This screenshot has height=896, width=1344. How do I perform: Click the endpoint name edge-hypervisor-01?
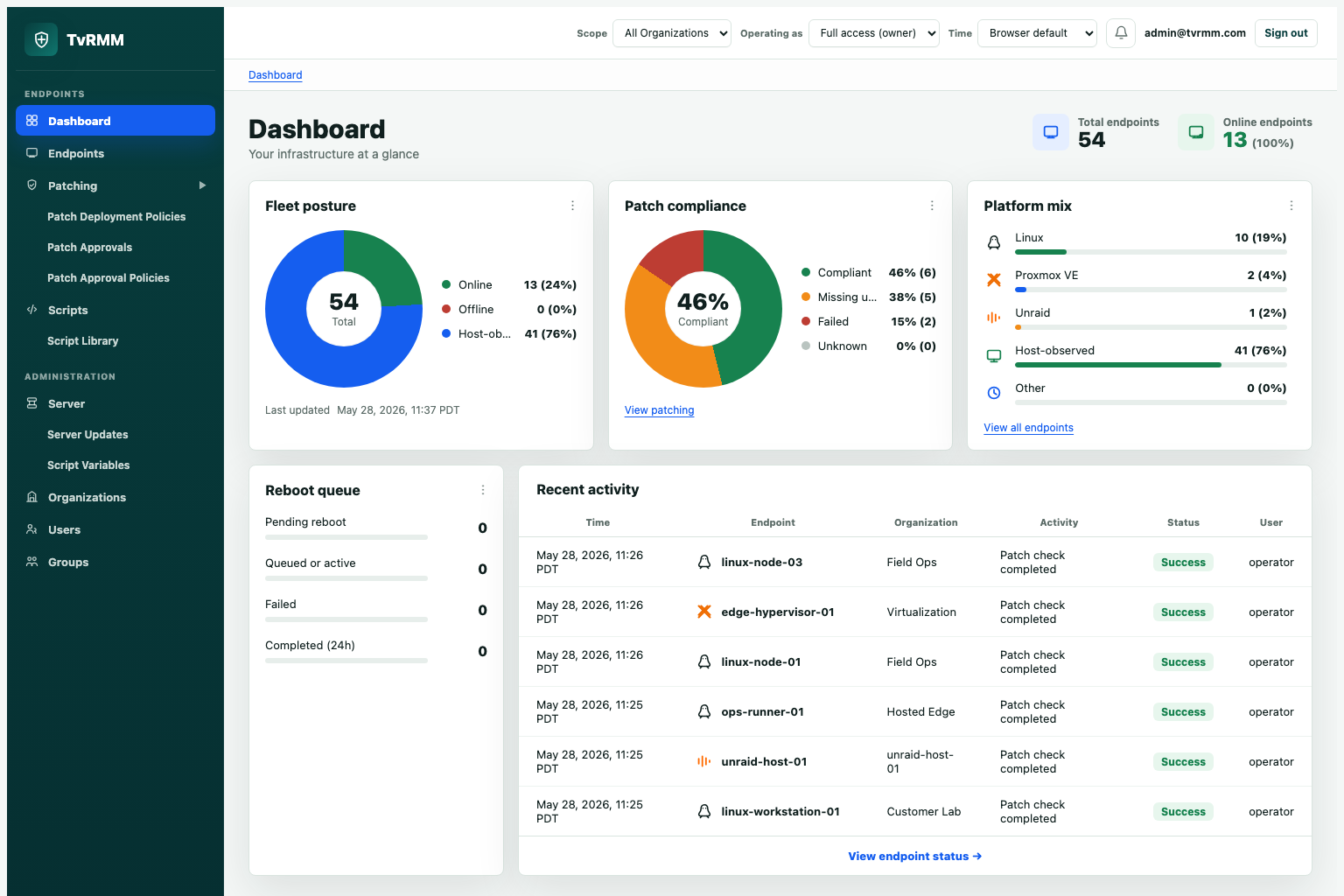click(x=778, y=612)
